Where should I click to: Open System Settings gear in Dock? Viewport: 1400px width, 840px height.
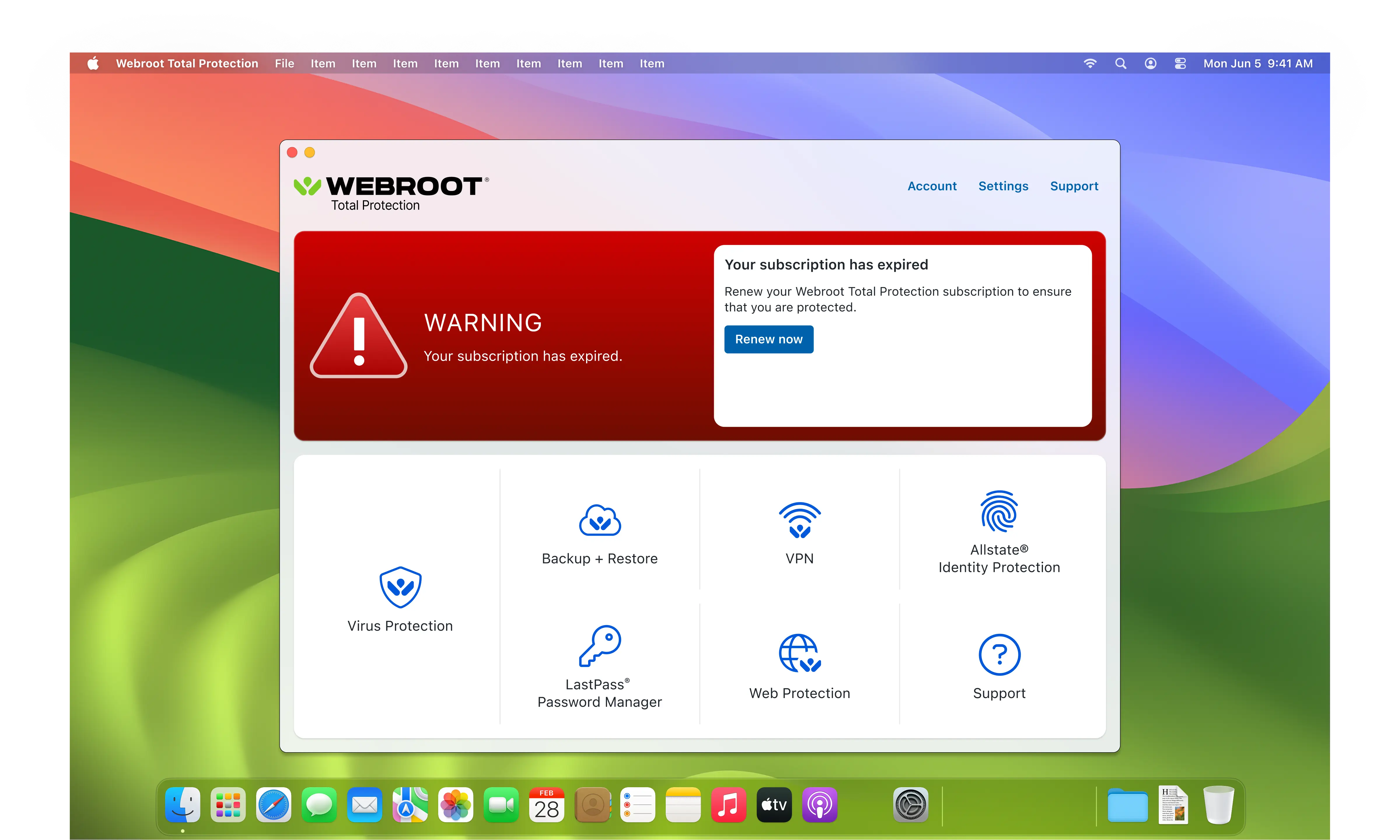(911, 804)
